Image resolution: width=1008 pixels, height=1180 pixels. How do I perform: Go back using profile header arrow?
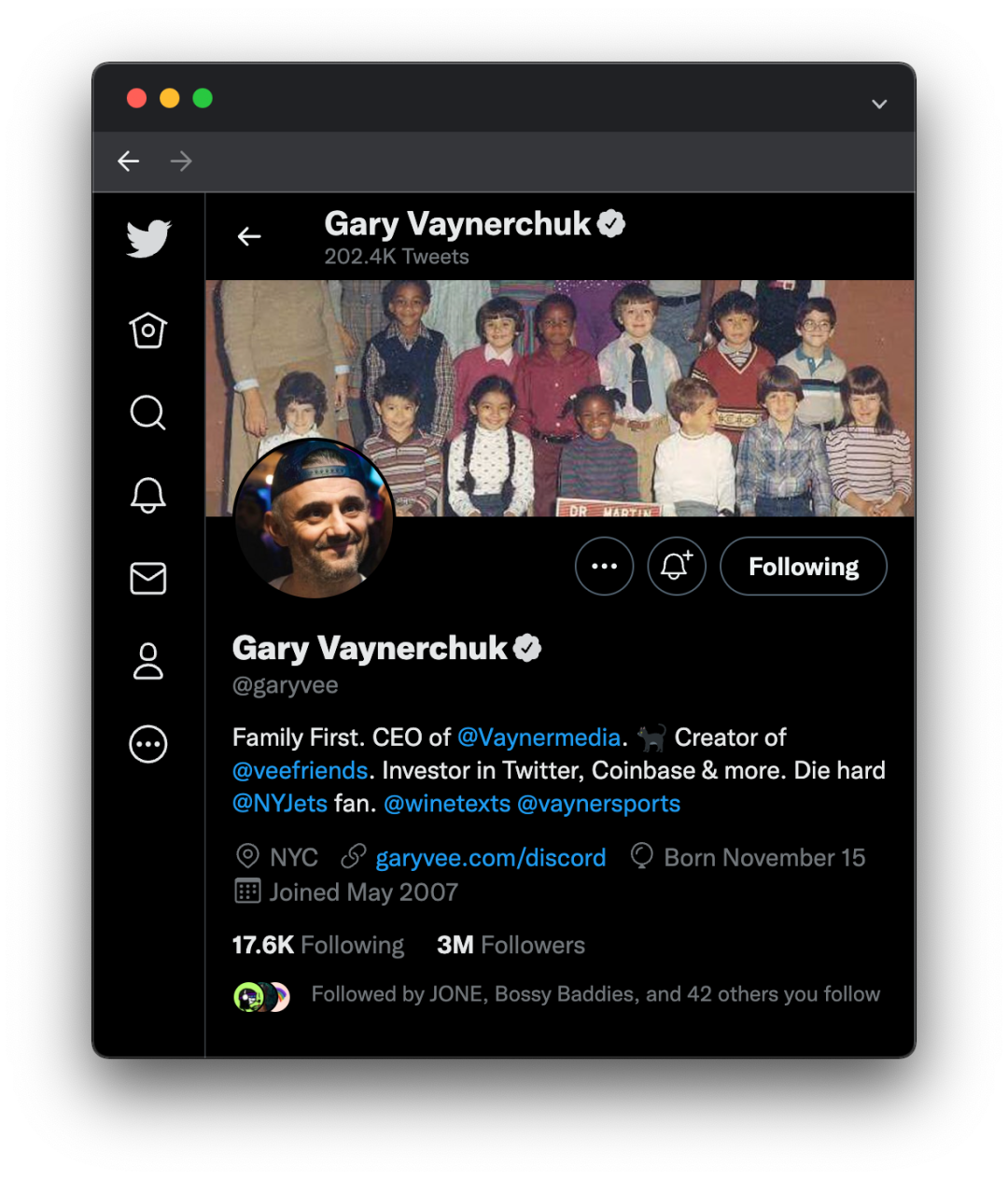249,237
